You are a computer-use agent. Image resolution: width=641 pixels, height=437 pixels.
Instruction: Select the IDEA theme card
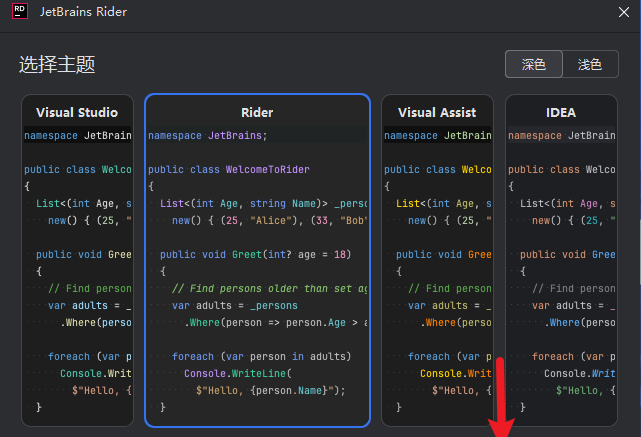[x=561, y=260]
